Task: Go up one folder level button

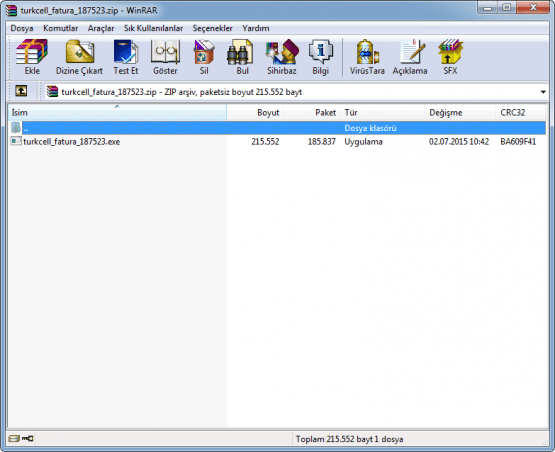Action: pos(21,91)
